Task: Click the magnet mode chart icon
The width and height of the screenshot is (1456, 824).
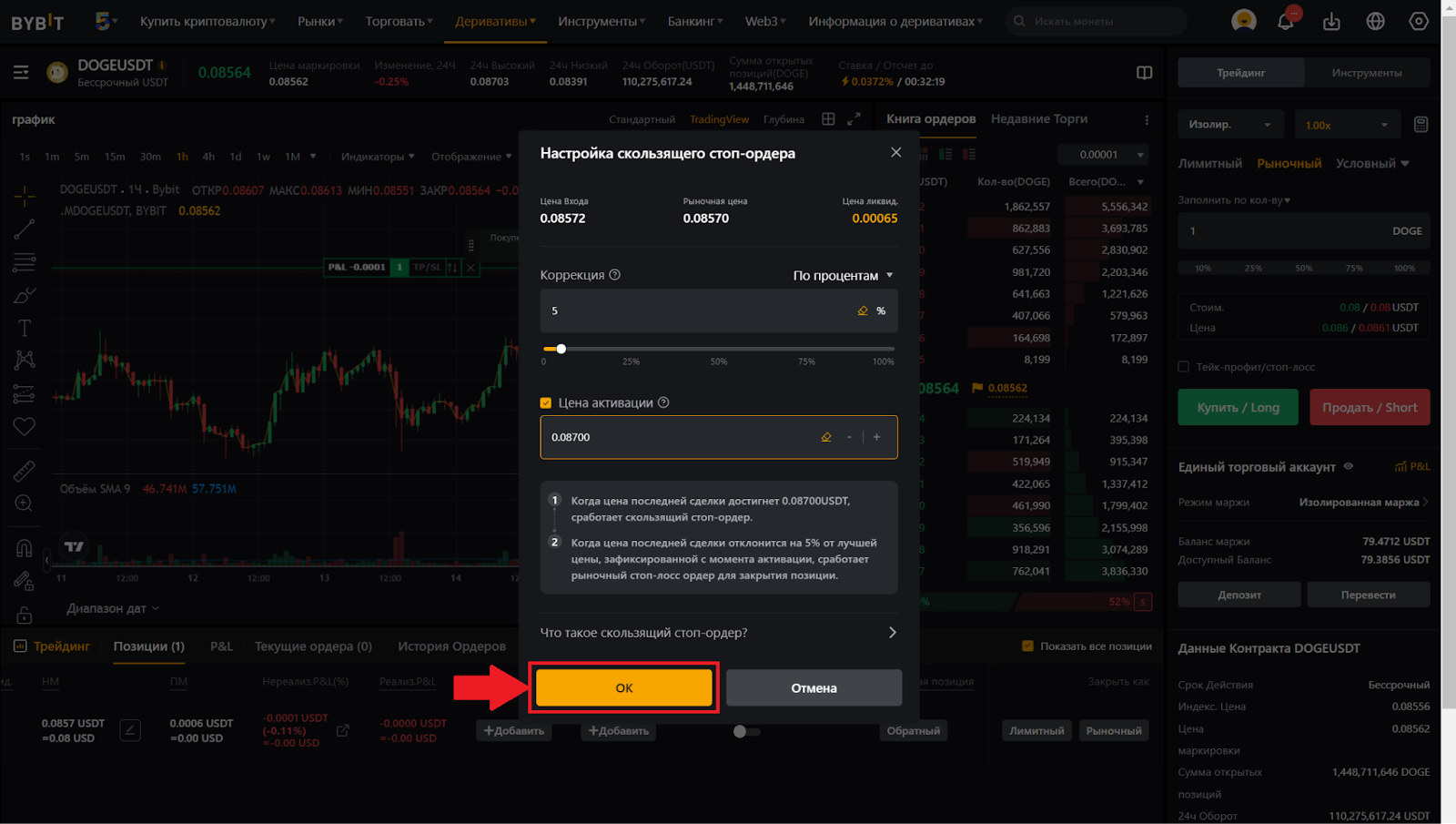Action: [x=25, y=548]
